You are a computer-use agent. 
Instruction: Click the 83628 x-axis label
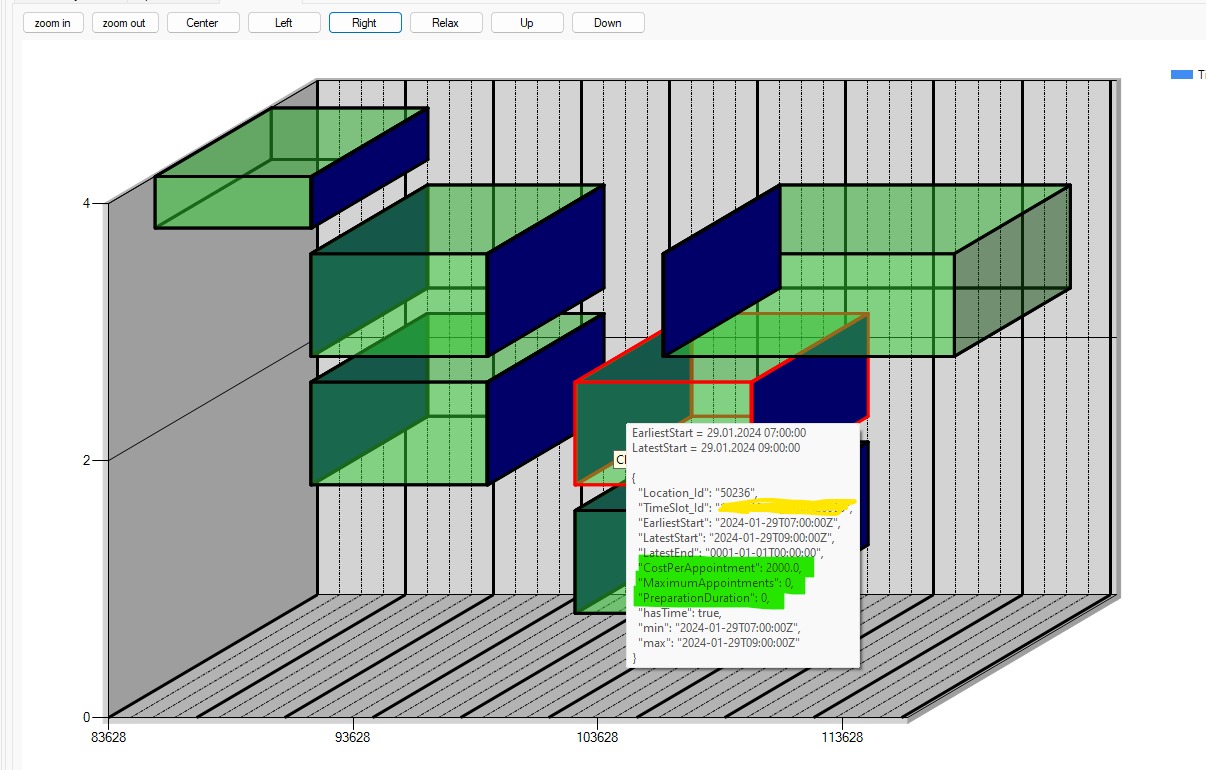(108, 738)
